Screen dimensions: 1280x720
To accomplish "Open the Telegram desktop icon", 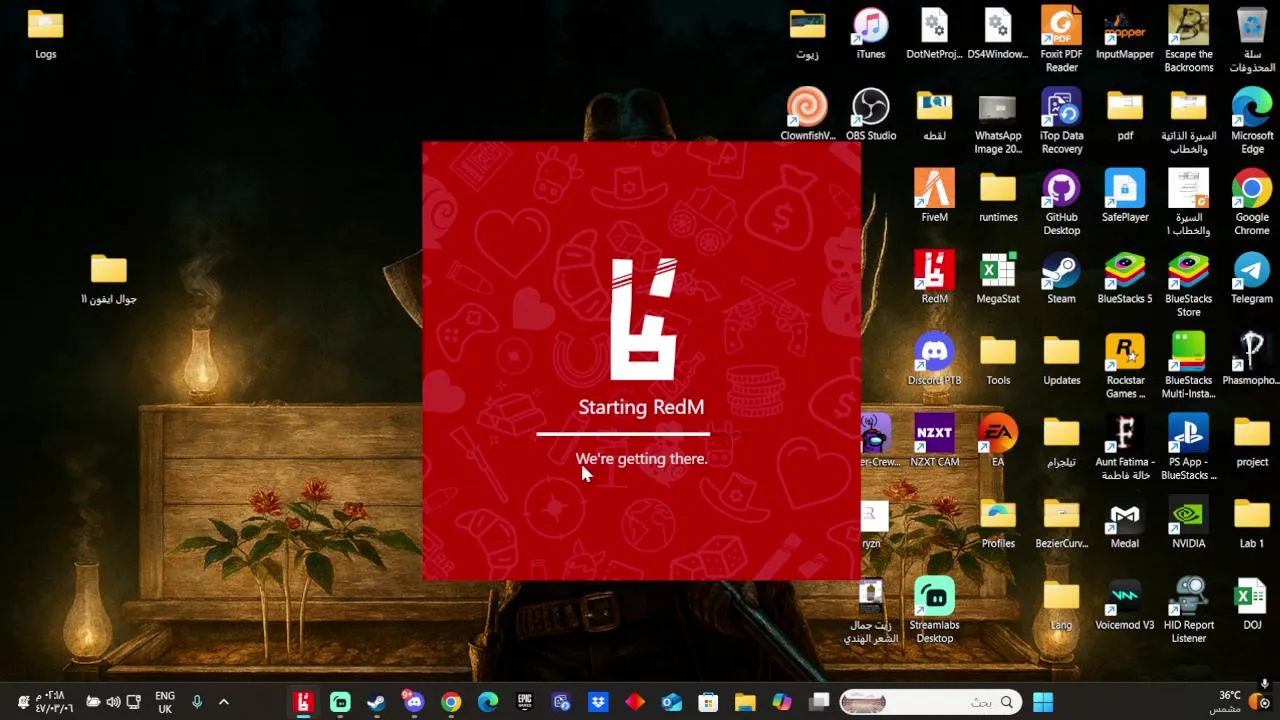I will [1252, 278].
